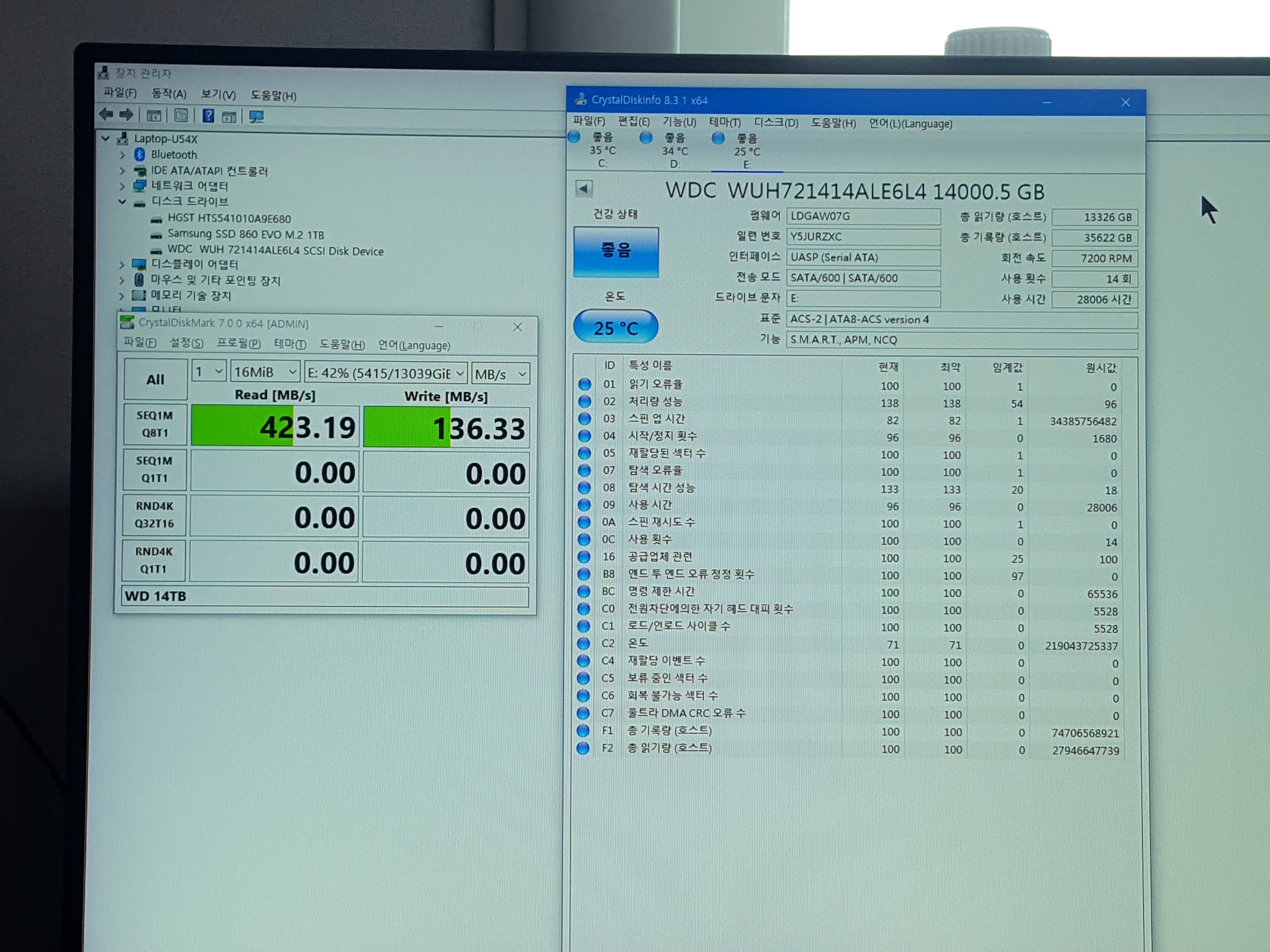Expand 마우스 및 기타 포인팅 장치 node
The height and width of the screenshot is (952, 1270).
click(122, 280)
